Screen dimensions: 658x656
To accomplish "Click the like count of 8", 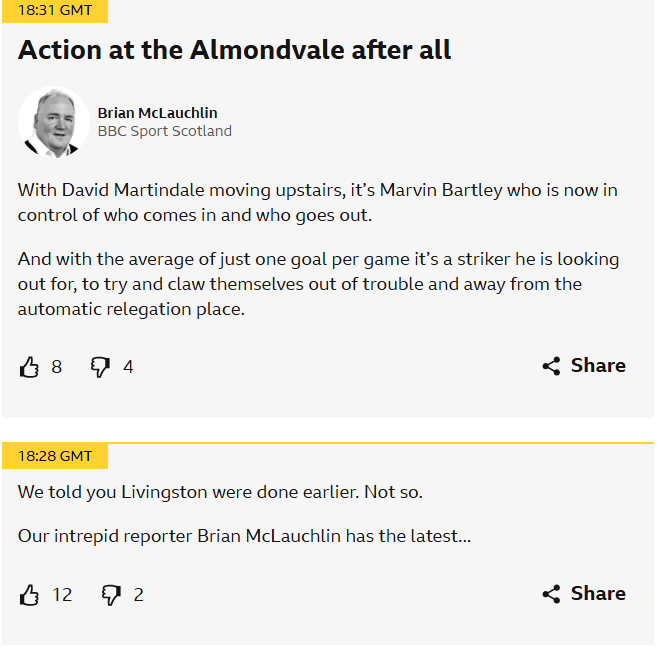I will pos(56,367).
